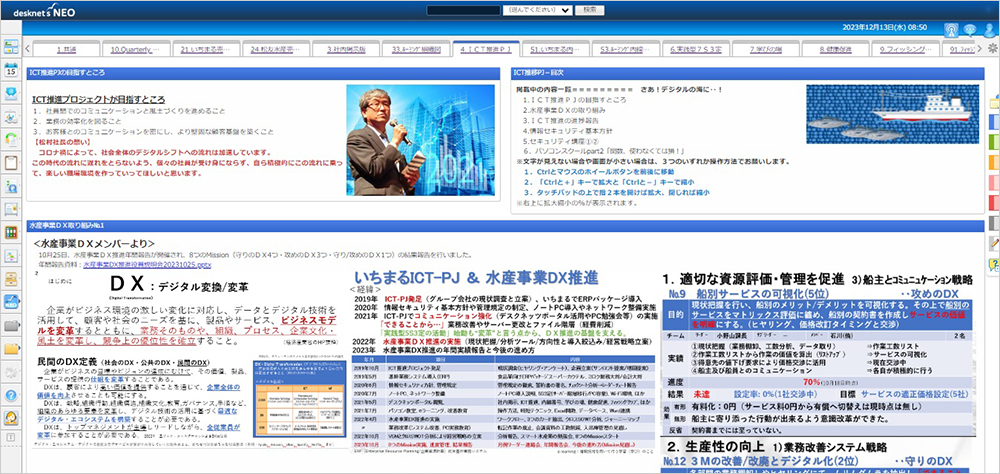Open the blue question mark help icon
The height and width of the screenshot is (474, 1000).
pos(11,395)
